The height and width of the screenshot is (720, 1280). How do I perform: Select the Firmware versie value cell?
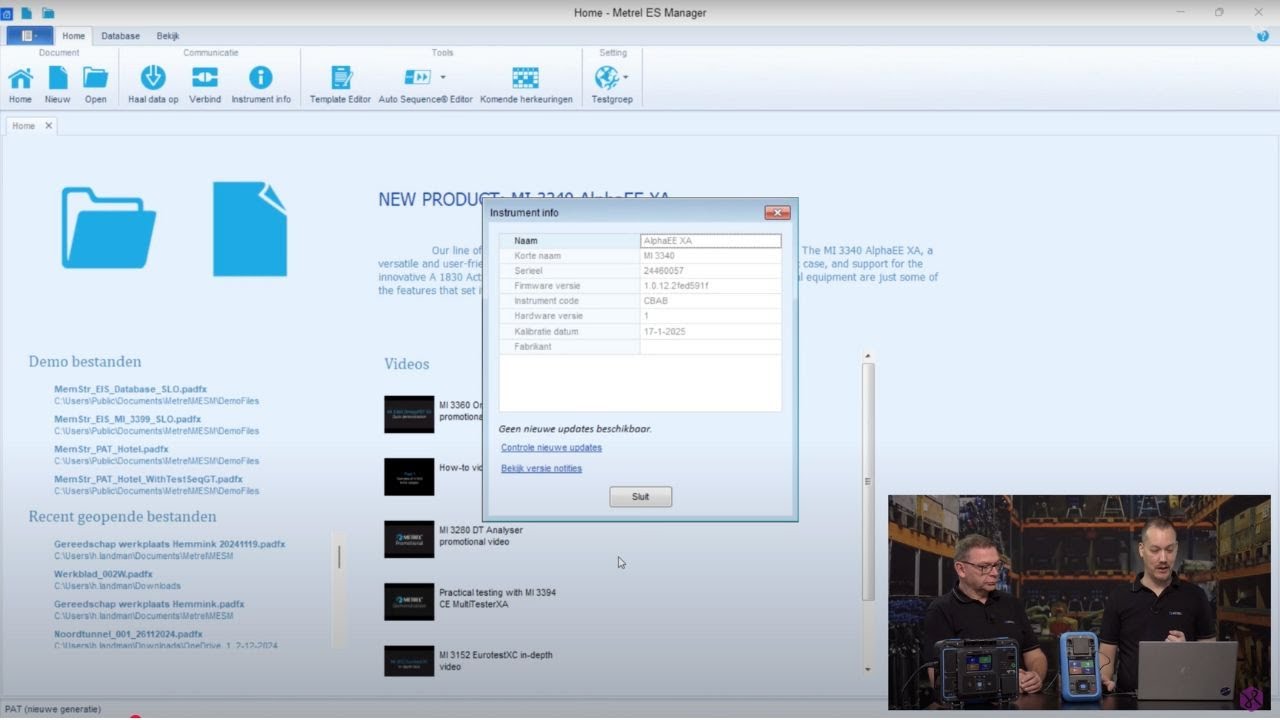click(x=710, y=286)
